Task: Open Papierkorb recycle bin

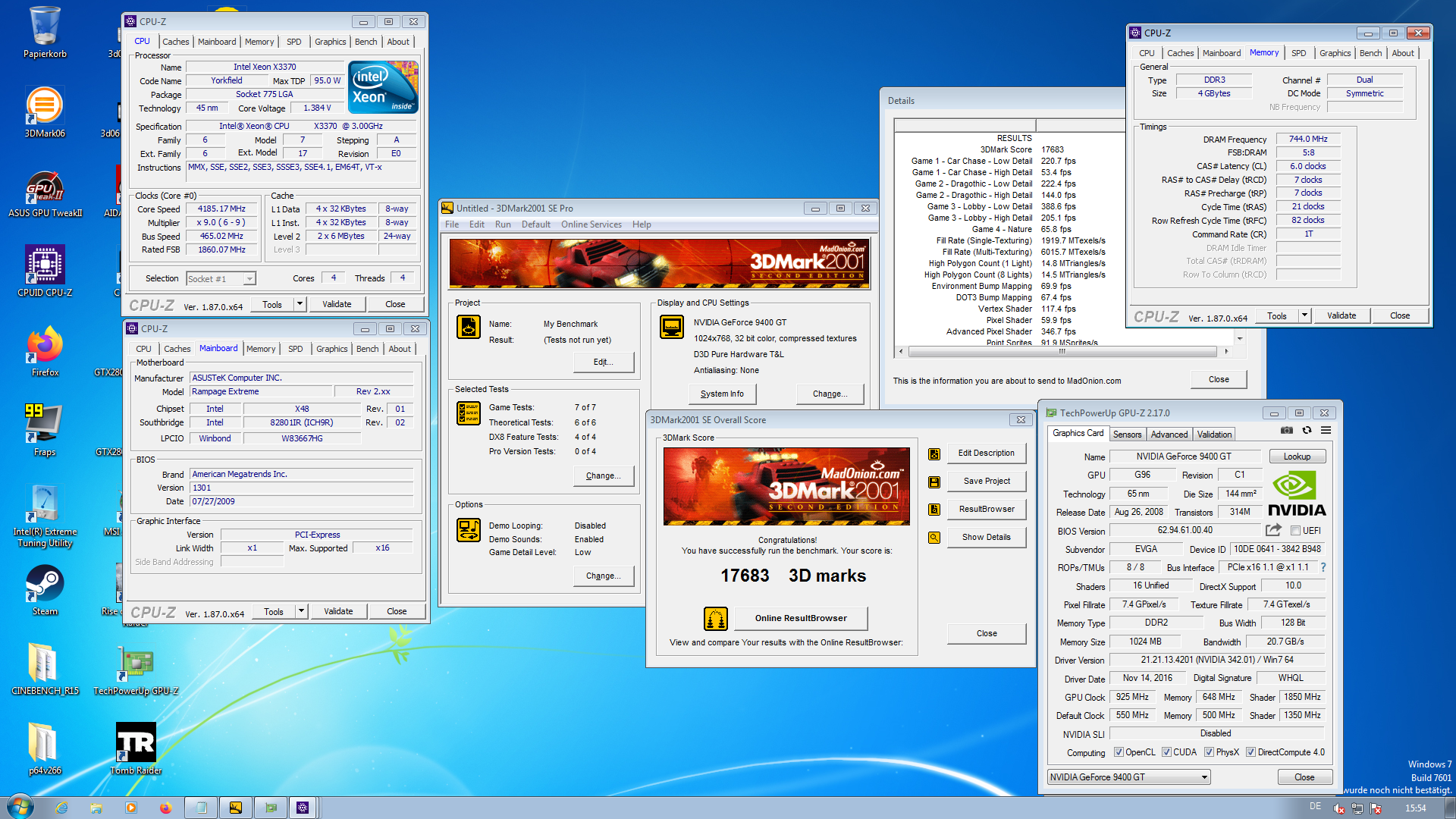Action: click(45, 33)
